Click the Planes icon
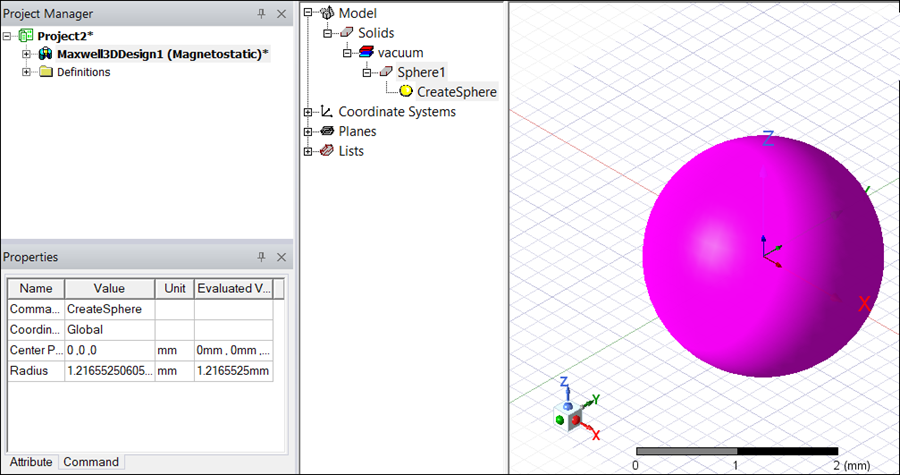 pos(327,131)
